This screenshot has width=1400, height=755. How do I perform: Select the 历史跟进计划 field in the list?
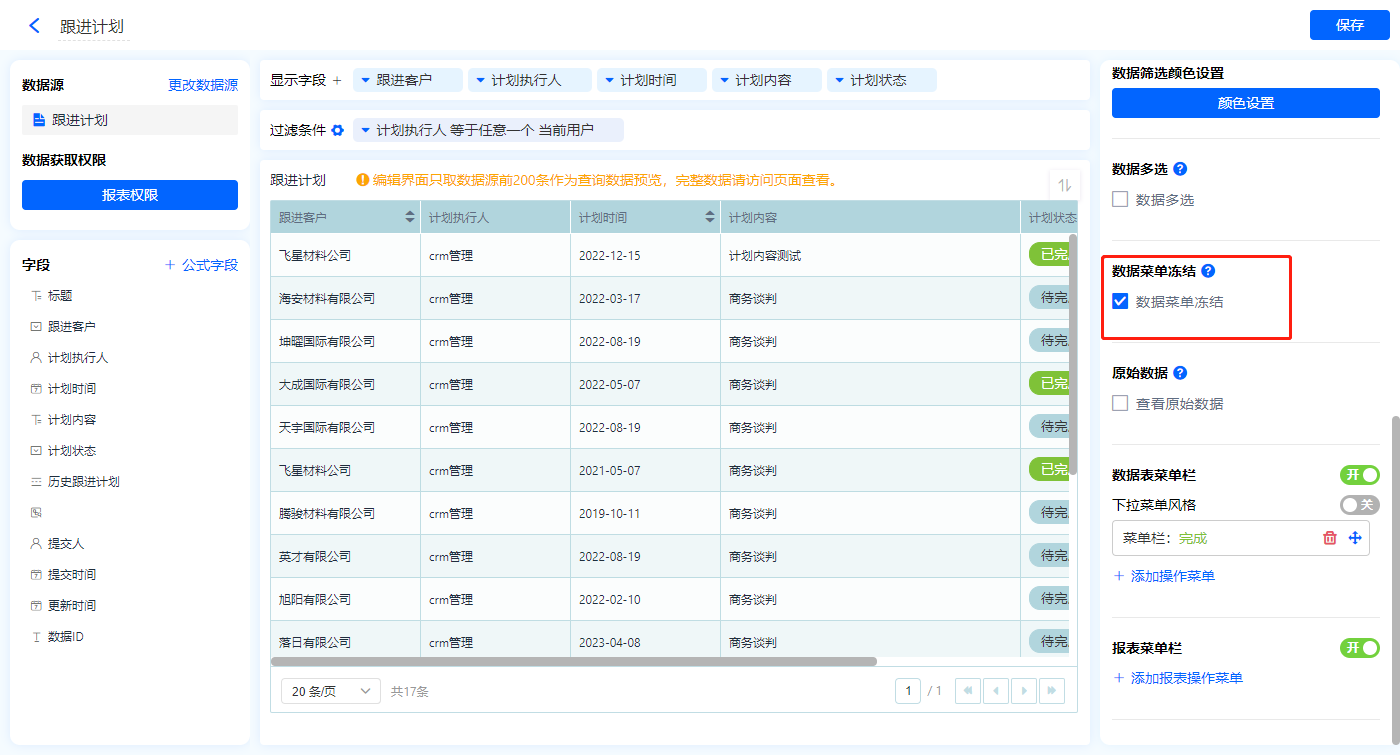pyautogui.click(x=83, y=482)
